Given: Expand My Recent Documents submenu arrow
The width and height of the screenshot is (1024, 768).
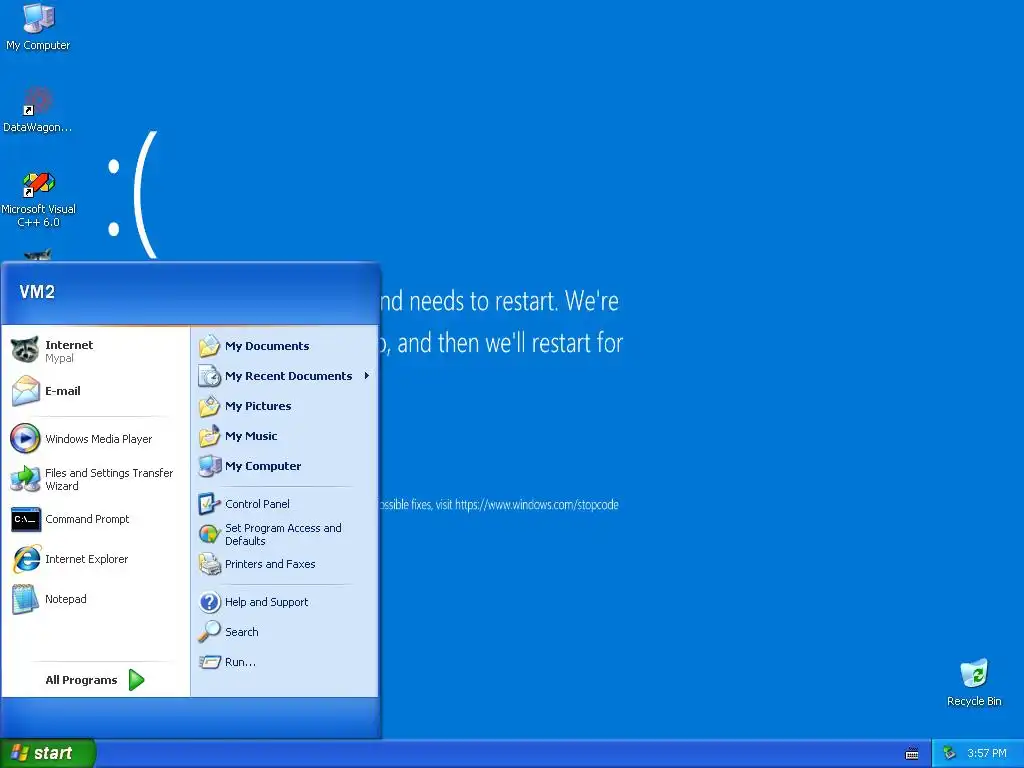Looking at the screenshot, I should click(367, 376).
